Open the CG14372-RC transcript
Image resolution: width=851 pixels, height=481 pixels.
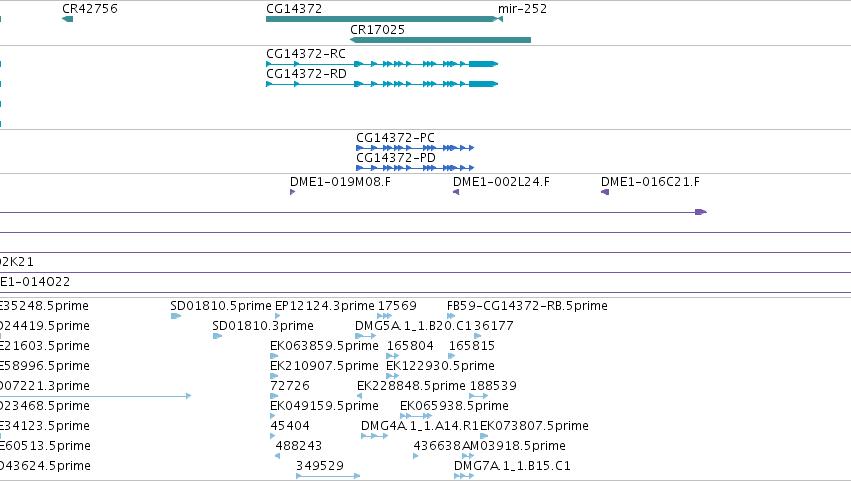382,64
